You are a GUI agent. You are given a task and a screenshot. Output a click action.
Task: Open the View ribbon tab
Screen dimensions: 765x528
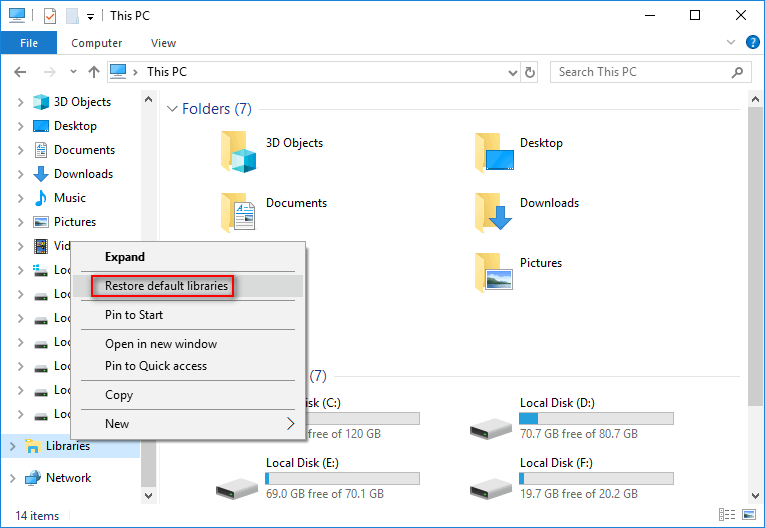point(163,43)
